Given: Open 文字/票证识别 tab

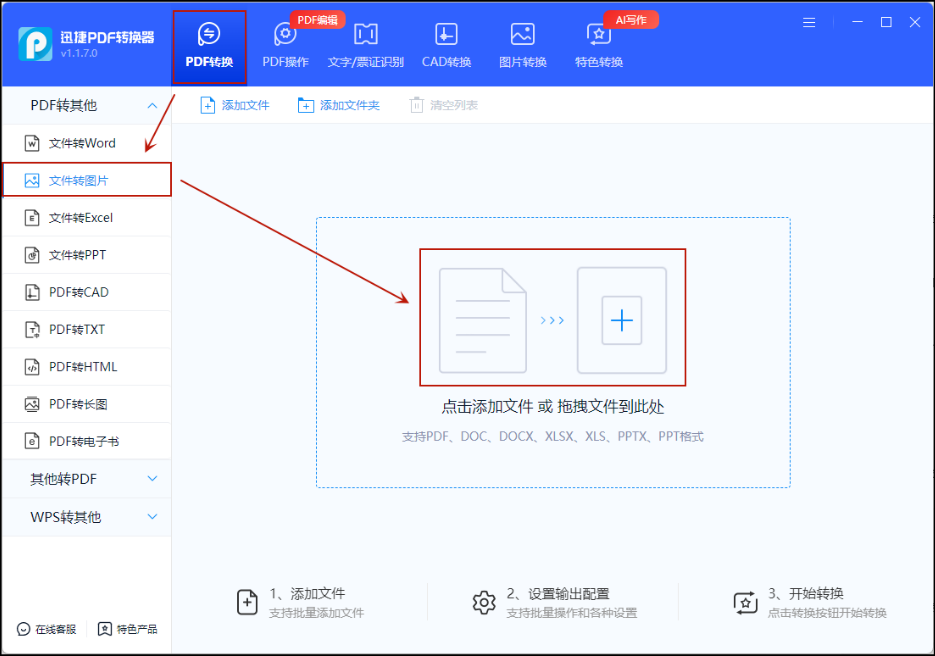Looking at the screenshot, I should click(366, 47).
